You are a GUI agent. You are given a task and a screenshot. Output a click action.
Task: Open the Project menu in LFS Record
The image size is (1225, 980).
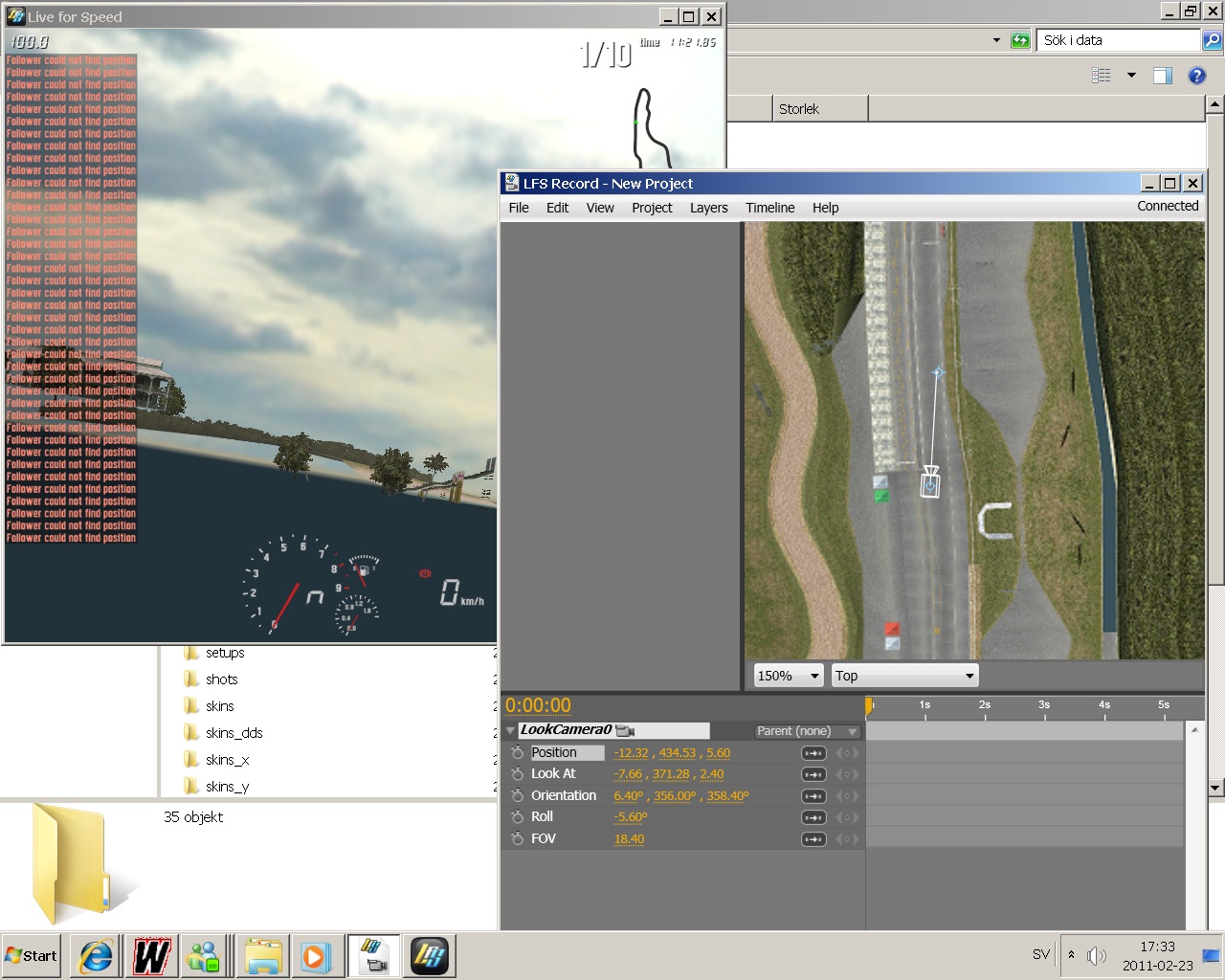click(x=652, y=208)
